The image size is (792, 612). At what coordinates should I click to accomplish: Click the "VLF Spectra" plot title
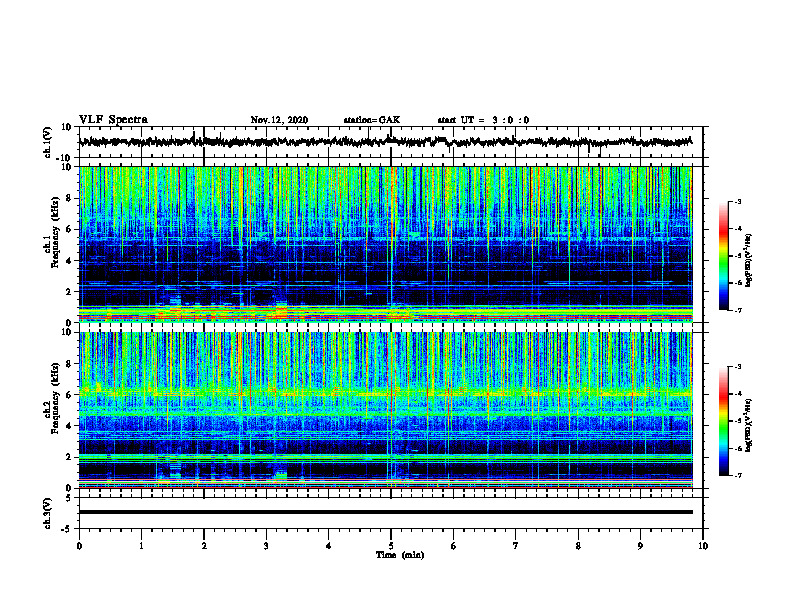coord(113,120)
